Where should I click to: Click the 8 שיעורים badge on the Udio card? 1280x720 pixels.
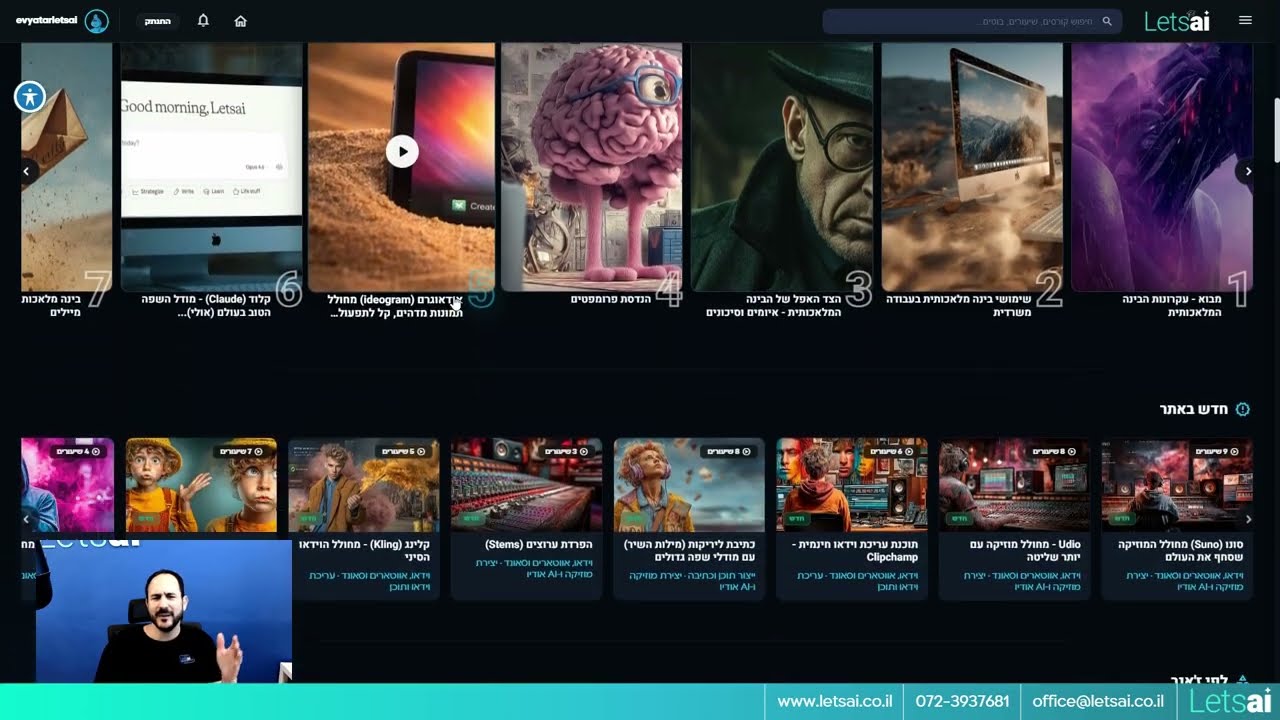coord(1054,451)
